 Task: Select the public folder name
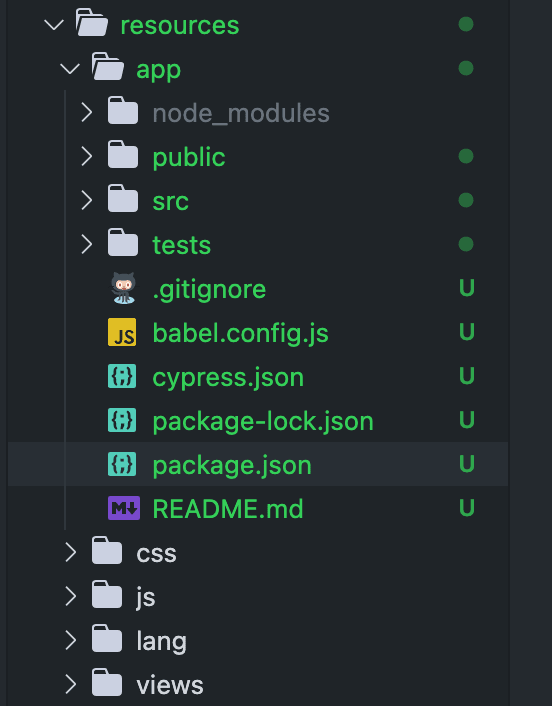click(189, 158)
